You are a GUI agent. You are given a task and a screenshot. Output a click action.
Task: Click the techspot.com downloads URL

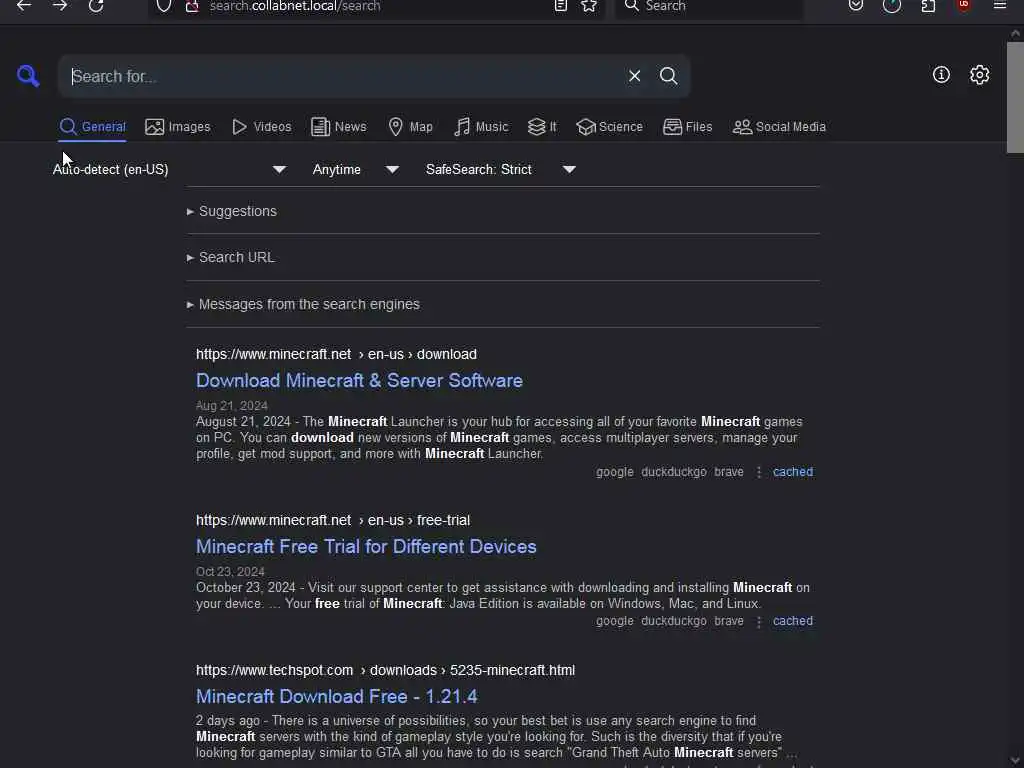click(x=385, y=671)
